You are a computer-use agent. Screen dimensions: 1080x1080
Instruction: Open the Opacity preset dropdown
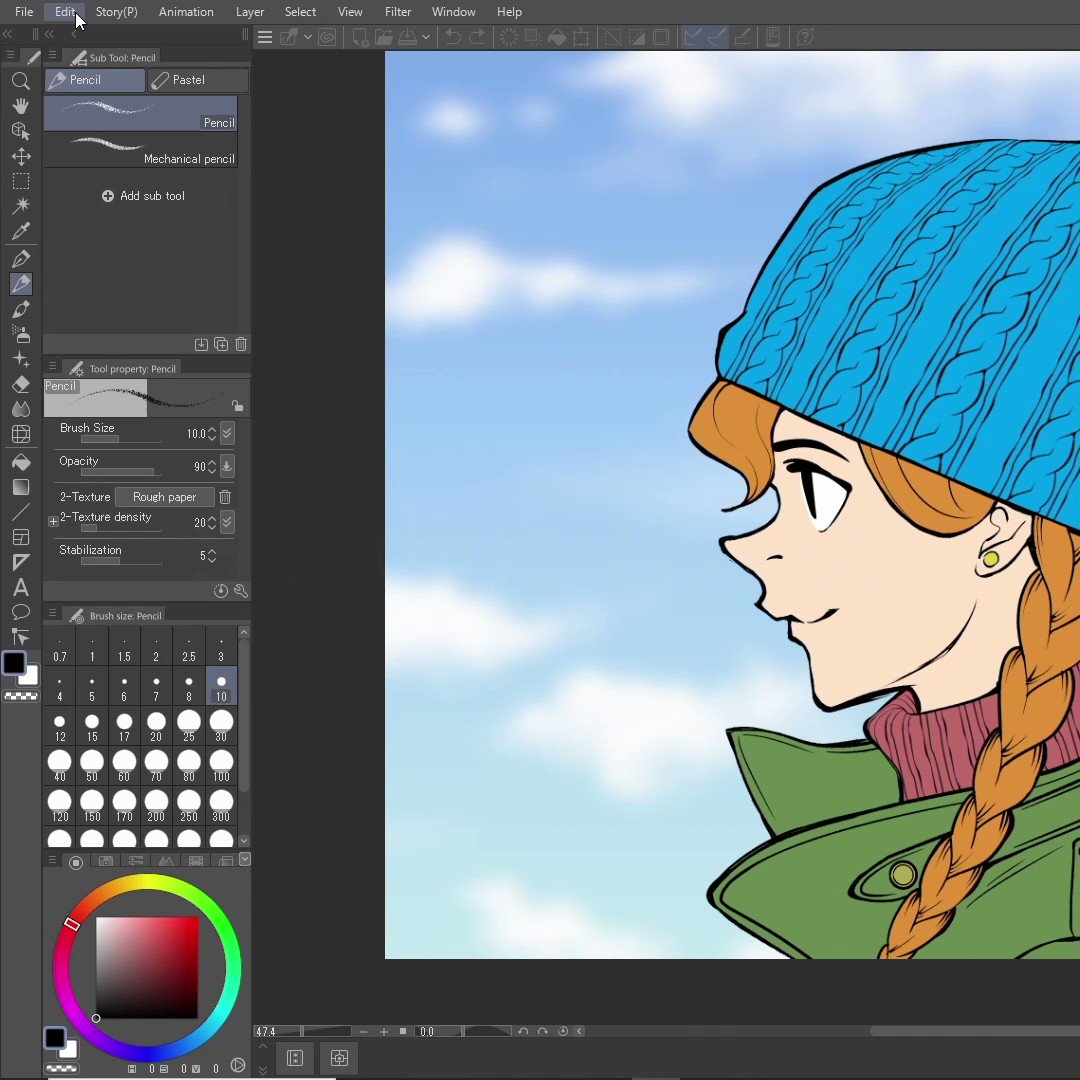coord(226,466)
